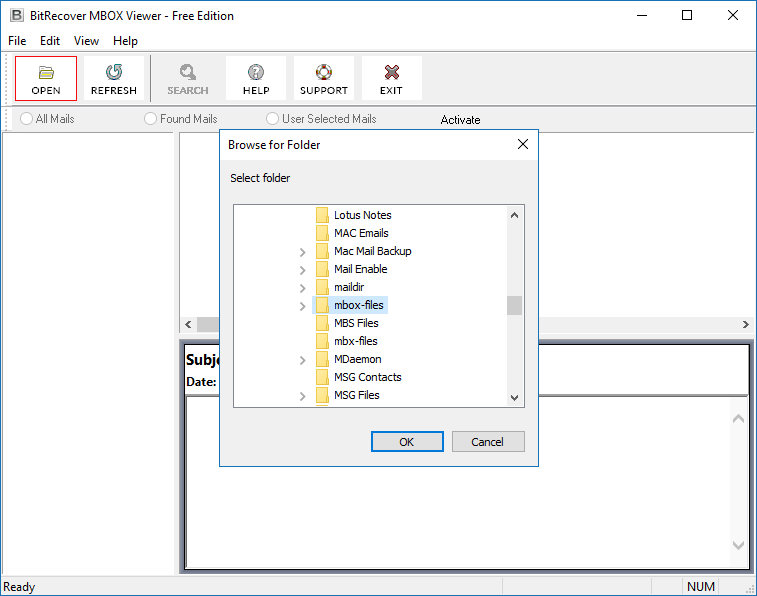Click the preview pane scroll-up arrow
757x596 pixels.
[x=738, y=419]
